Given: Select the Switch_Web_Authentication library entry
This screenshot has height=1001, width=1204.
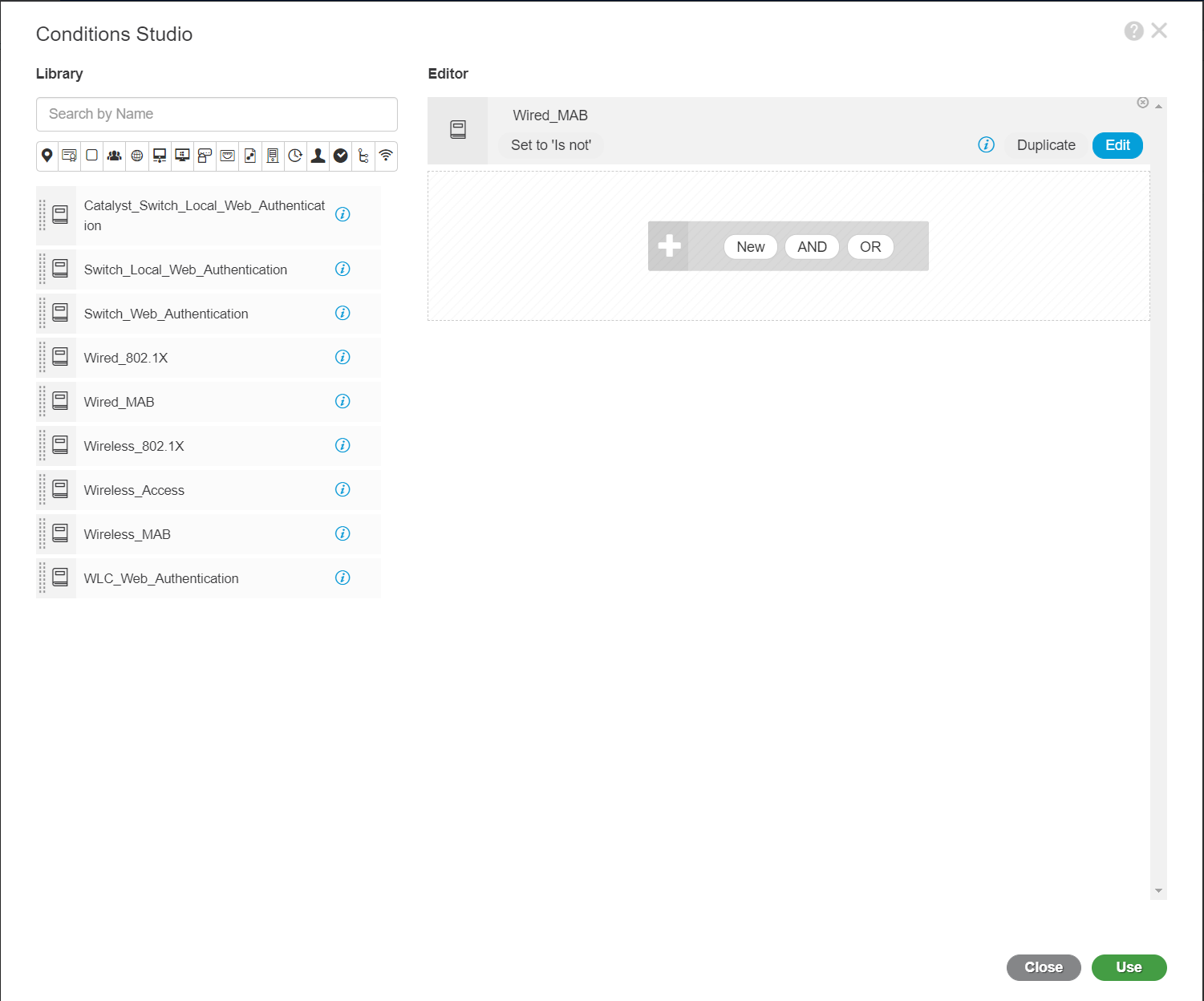Looking at the screenshot, I should pos(166,314).
